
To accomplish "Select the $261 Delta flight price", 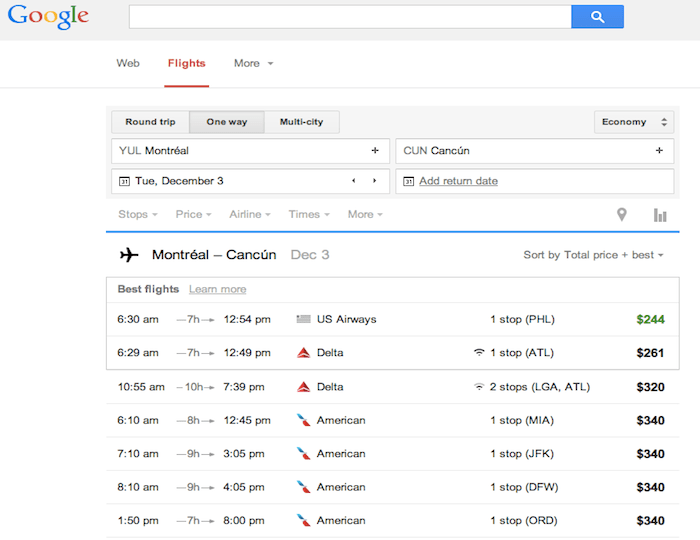I will [650, 353].
